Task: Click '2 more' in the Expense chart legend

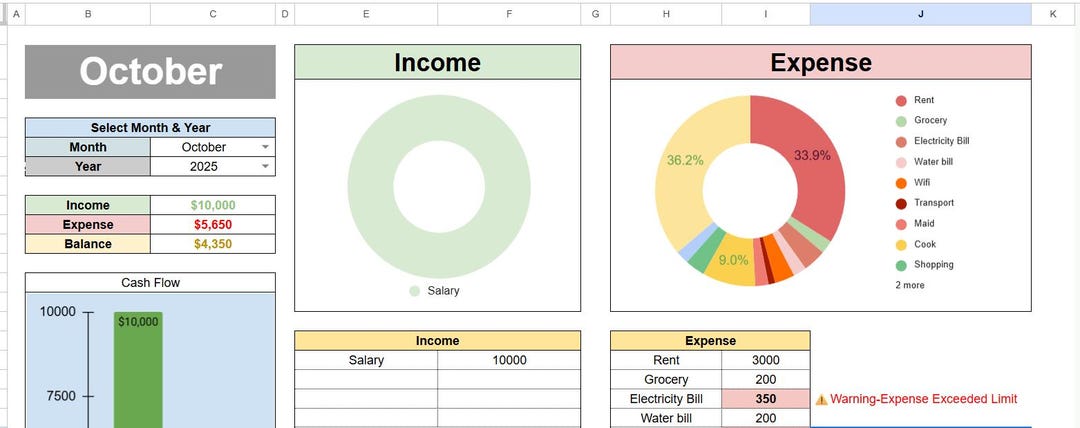Action: [910, 285]
